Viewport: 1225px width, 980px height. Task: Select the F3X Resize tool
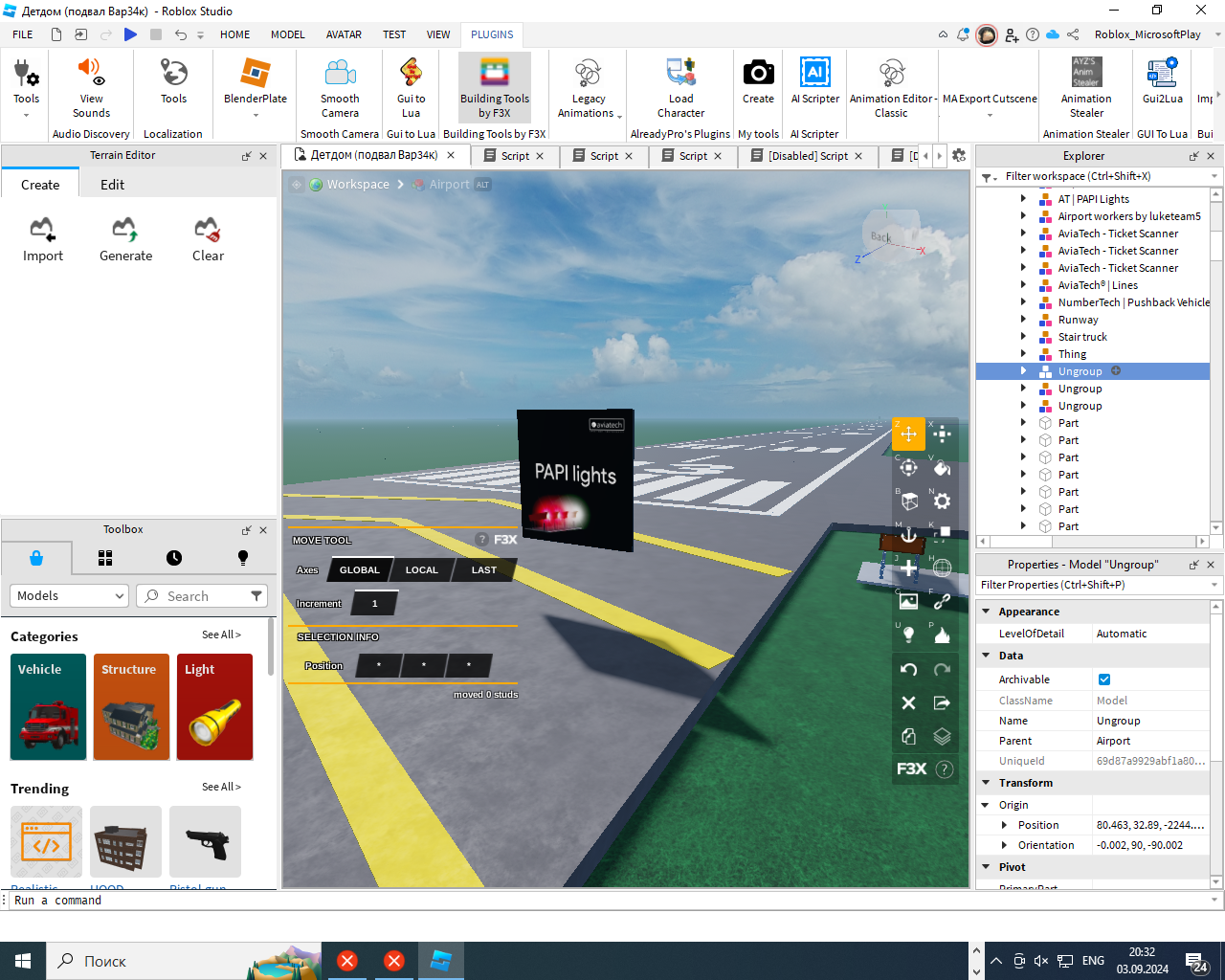pyautogui.click(x=942, y=434)
